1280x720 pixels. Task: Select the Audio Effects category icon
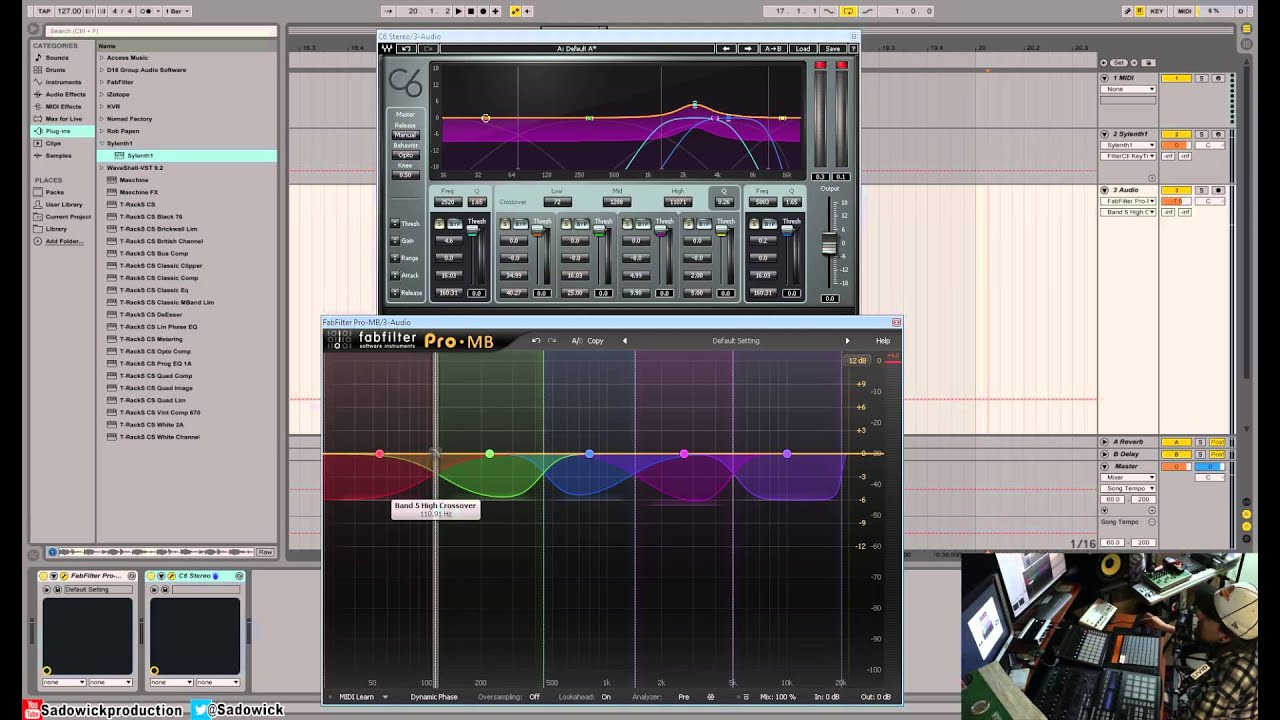[x=38, y=94]
